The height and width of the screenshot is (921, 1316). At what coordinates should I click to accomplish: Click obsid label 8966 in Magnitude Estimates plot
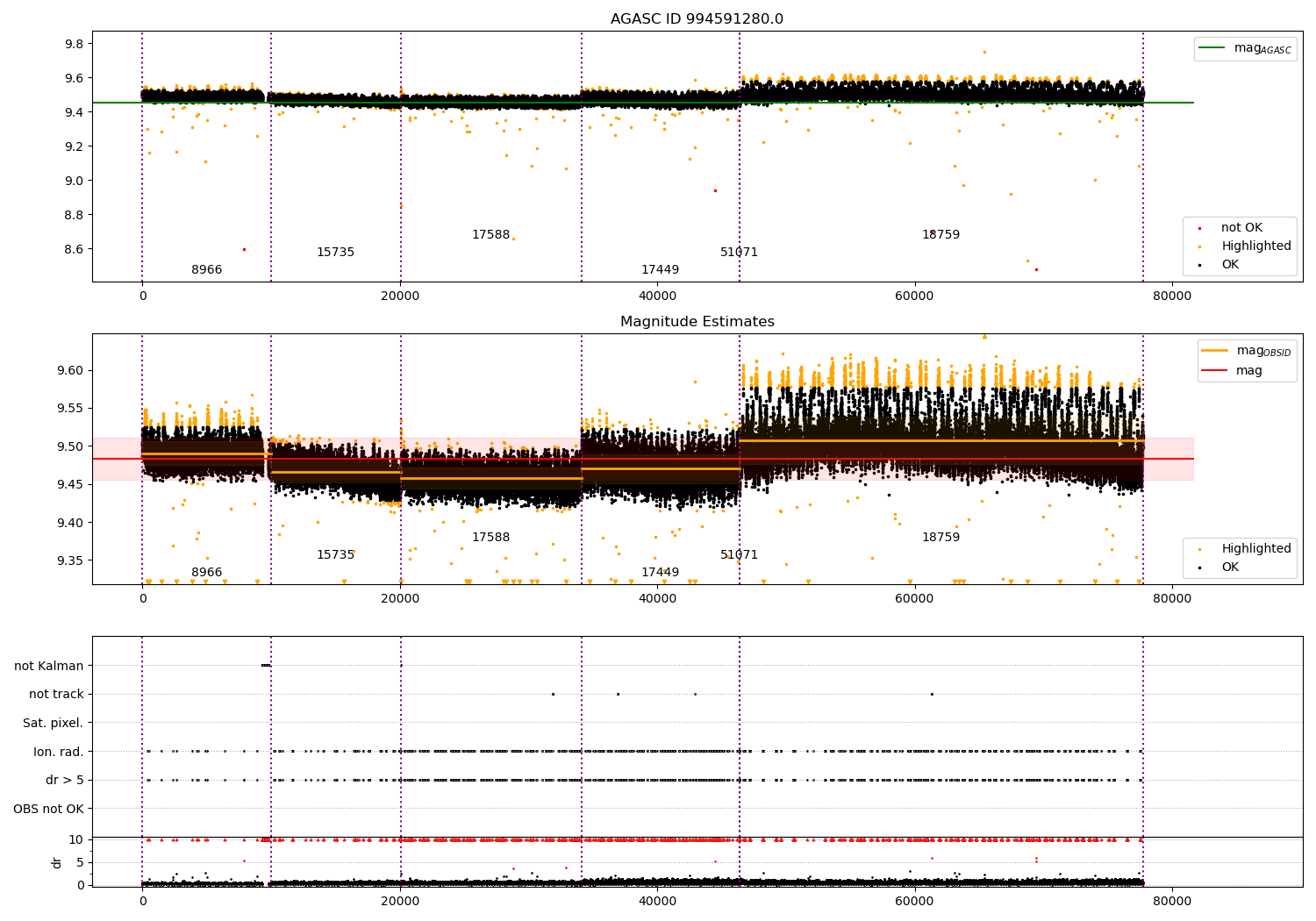pyautogui.click(x=207, y=573)
